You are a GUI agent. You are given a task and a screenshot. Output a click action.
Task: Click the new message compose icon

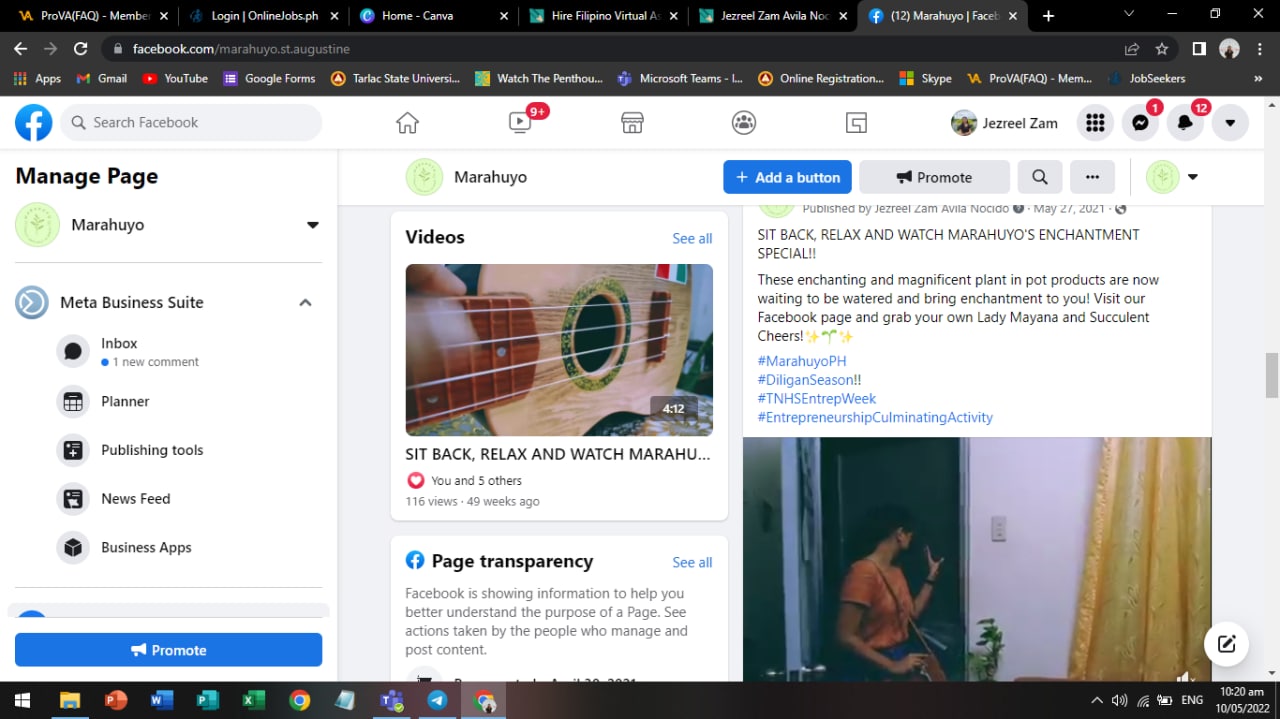1227,644
